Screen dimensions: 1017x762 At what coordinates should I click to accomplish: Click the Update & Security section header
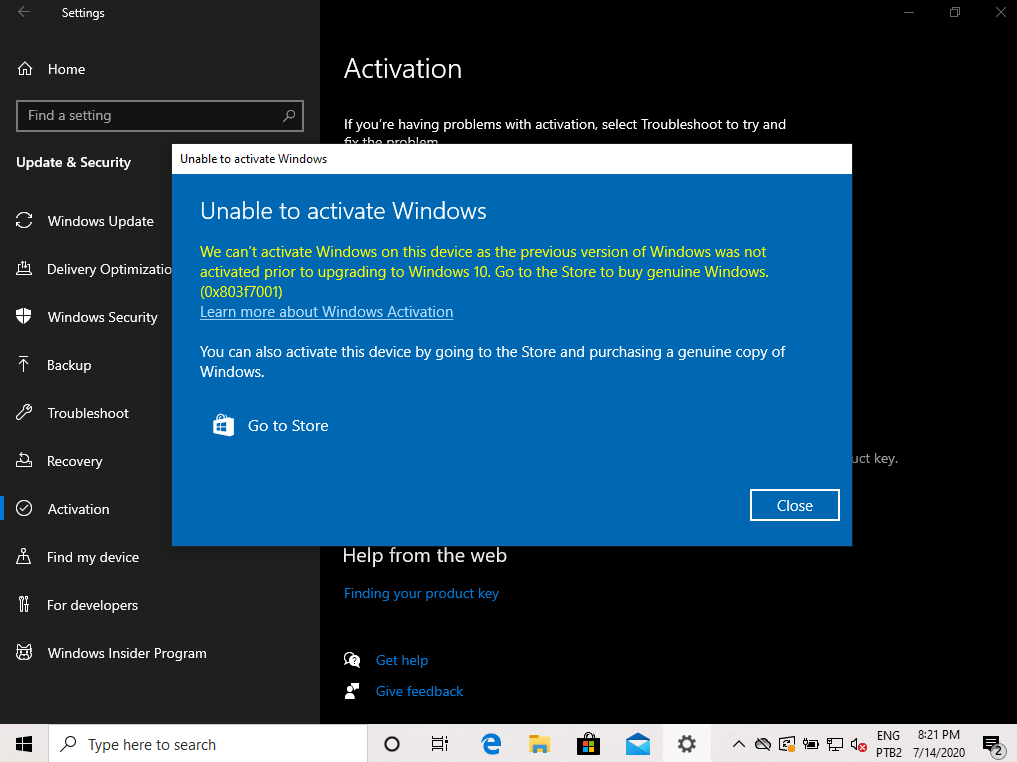pyautogui.click(x=73, y=162)
